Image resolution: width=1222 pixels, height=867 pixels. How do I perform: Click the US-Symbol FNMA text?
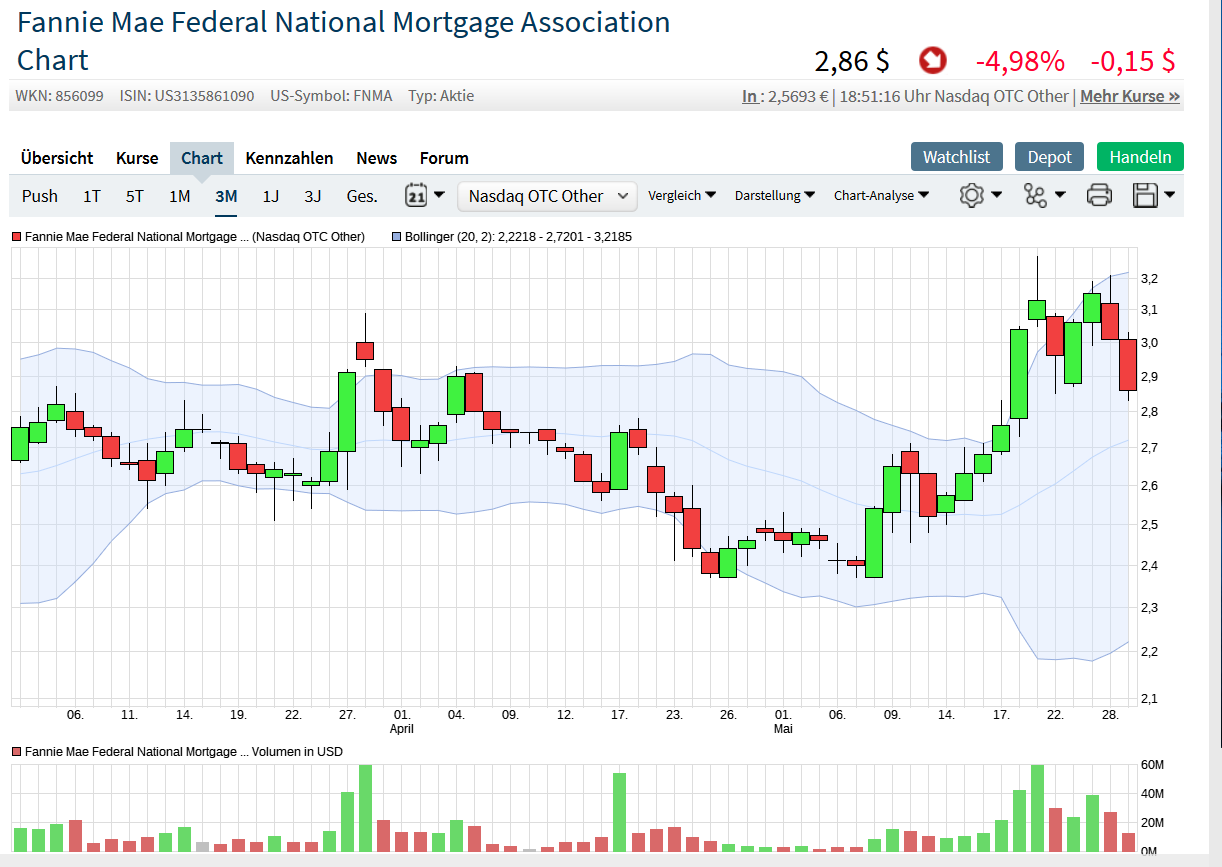click(331, 96)
